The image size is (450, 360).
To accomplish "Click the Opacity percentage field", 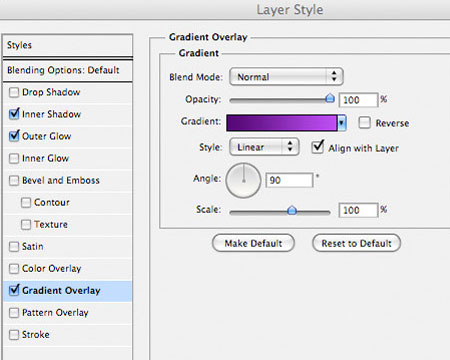I will (358, 100).
